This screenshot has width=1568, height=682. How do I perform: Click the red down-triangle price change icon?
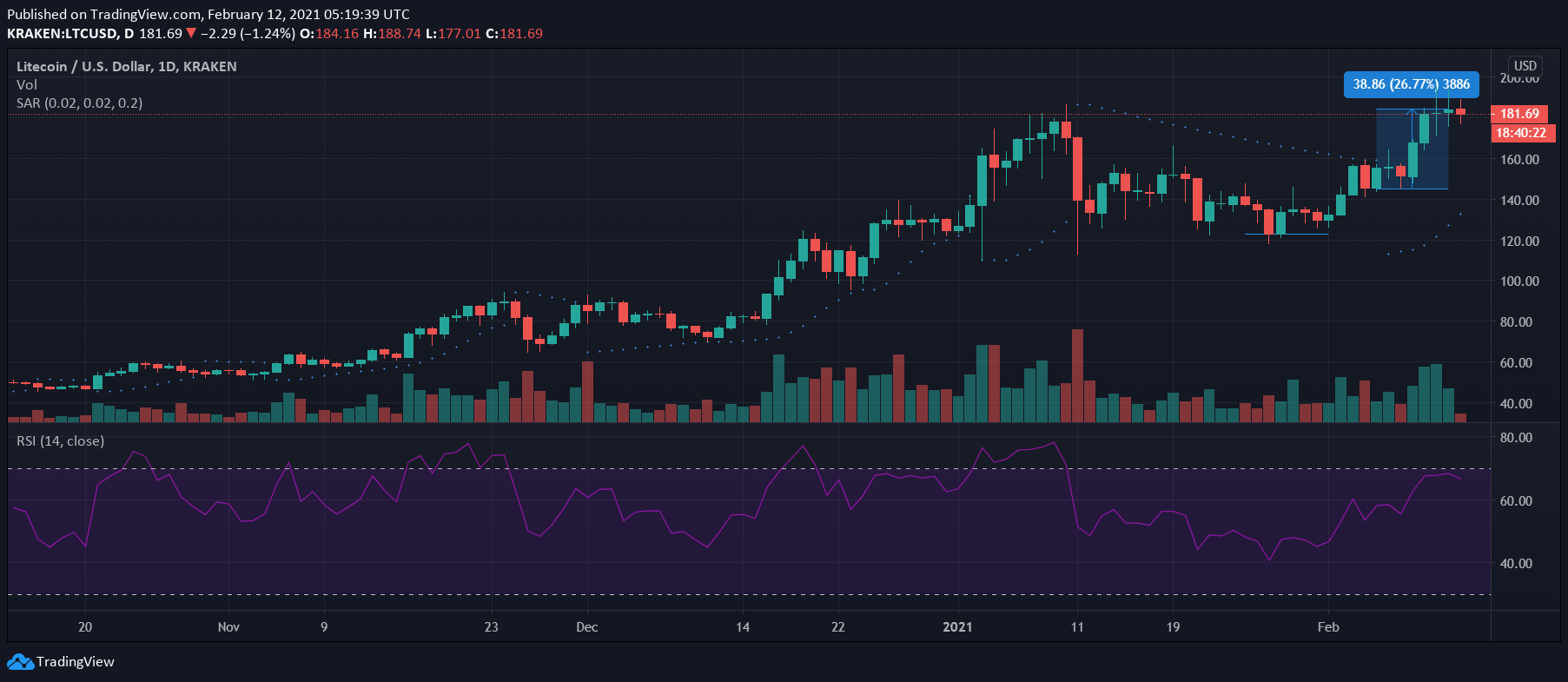pos(191,34)
